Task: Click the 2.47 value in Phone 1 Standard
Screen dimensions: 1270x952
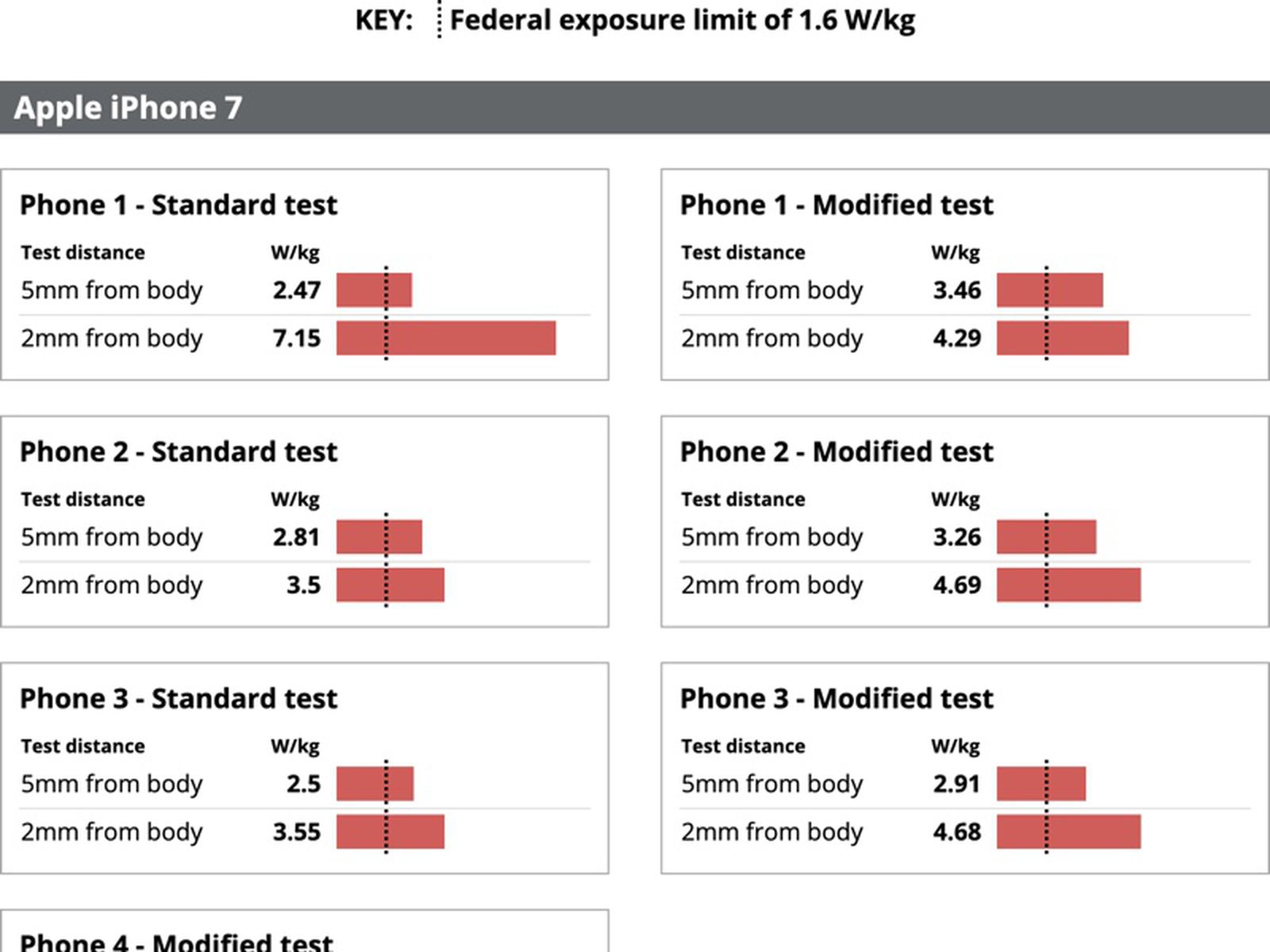Action: [x=297, y=290]
